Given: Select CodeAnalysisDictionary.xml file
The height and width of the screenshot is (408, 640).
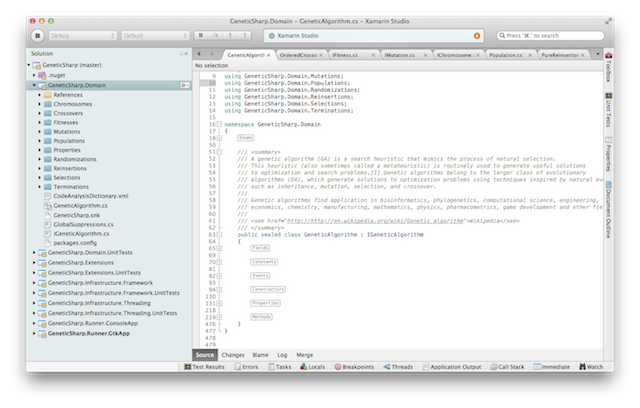Looking at the screenshot, I should click(91, 196).
